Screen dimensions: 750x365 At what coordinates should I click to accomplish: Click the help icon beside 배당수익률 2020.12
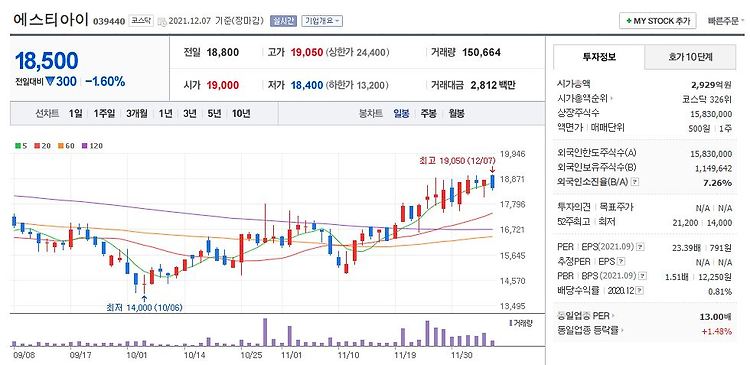pos(640,291)
